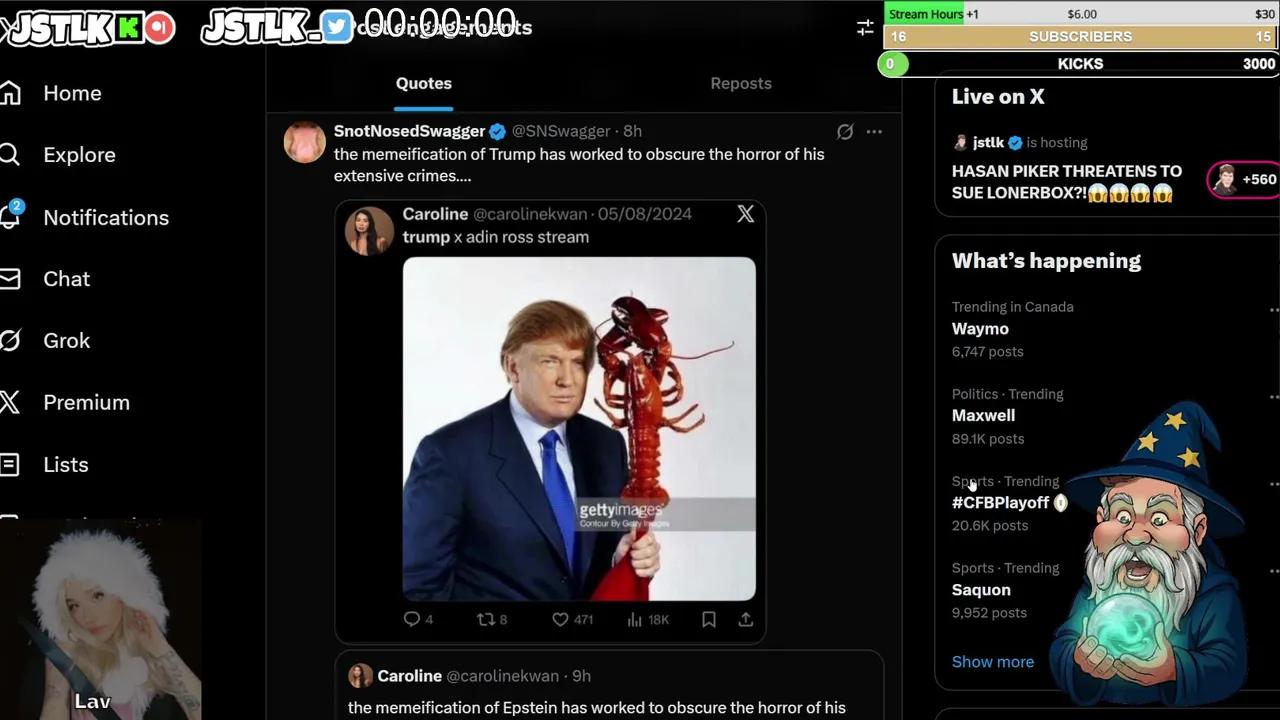1280x720 pixels.
Task: Click the Grok action icon on SnotNosedSwagger's post
Action: click(x=845, y=132)
